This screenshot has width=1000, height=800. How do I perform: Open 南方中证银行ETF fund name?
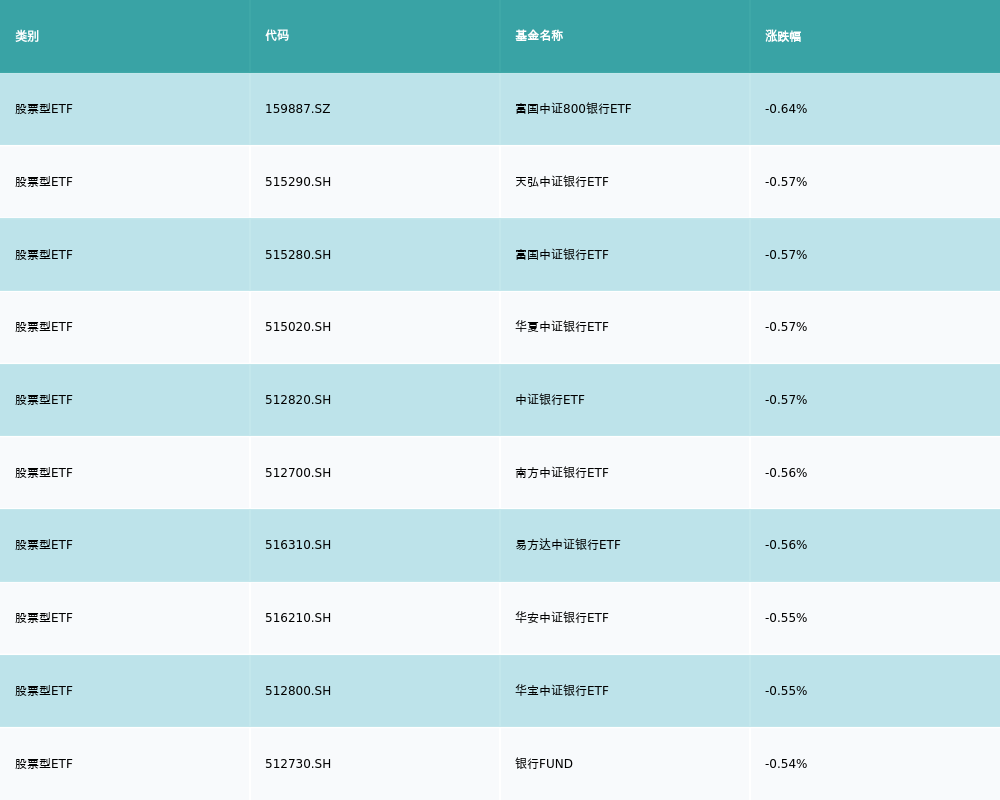(x=561, y=473)
